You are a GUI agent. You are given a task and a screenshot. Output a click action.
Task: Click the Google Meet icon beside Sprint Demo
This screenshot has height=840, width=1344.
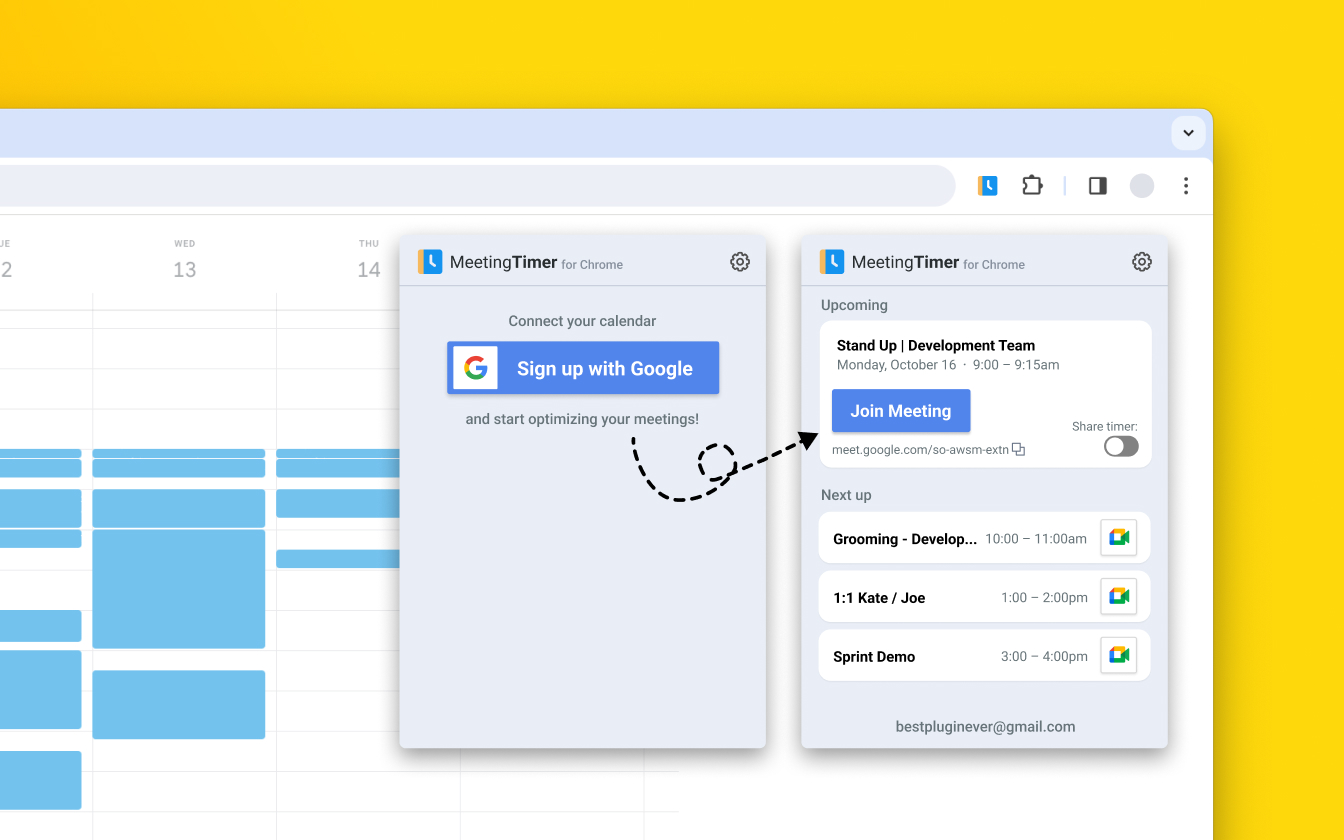click(1119, 655)
